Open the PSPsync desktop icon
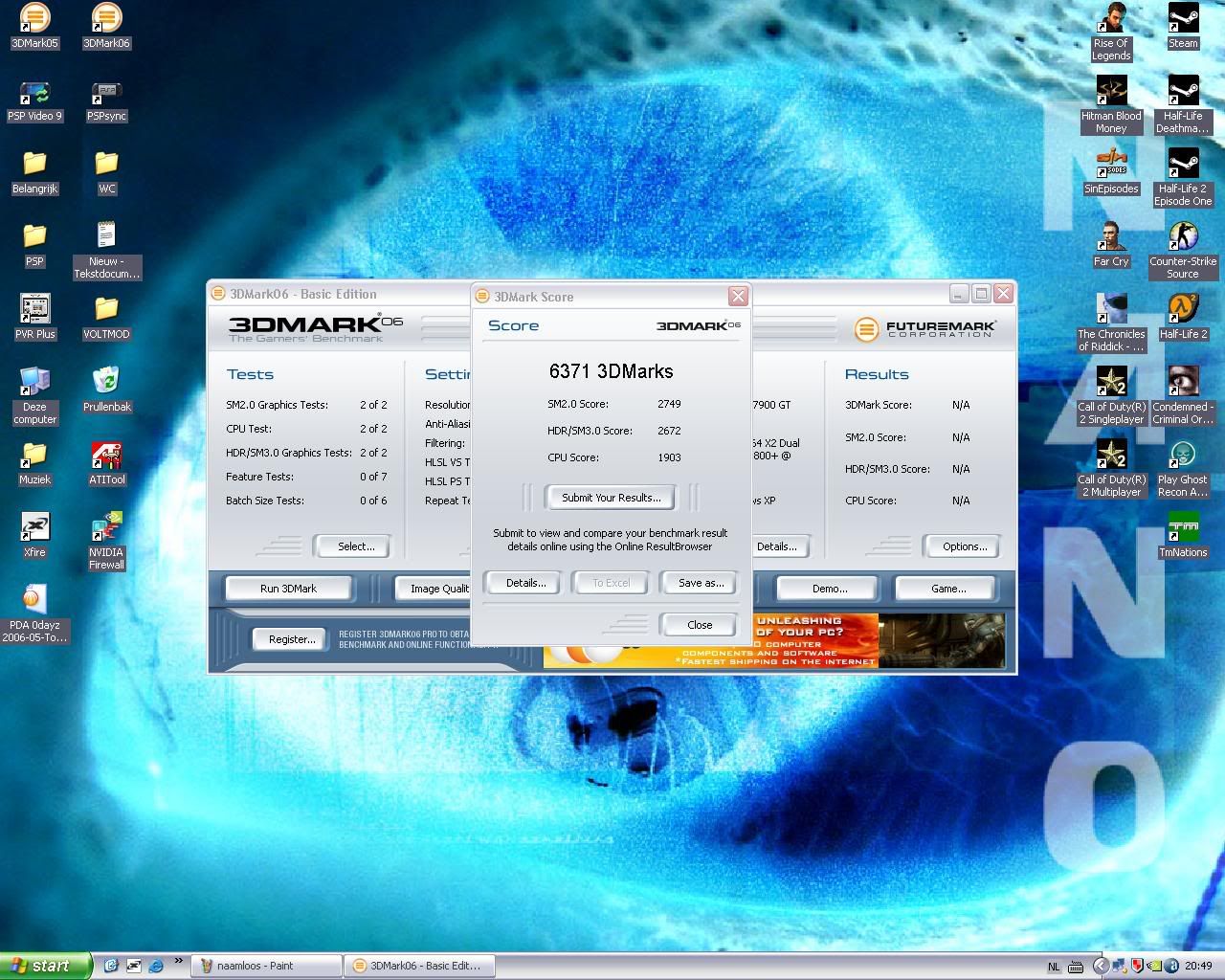This screenshot has height=980, width=1225. (106, 100)
